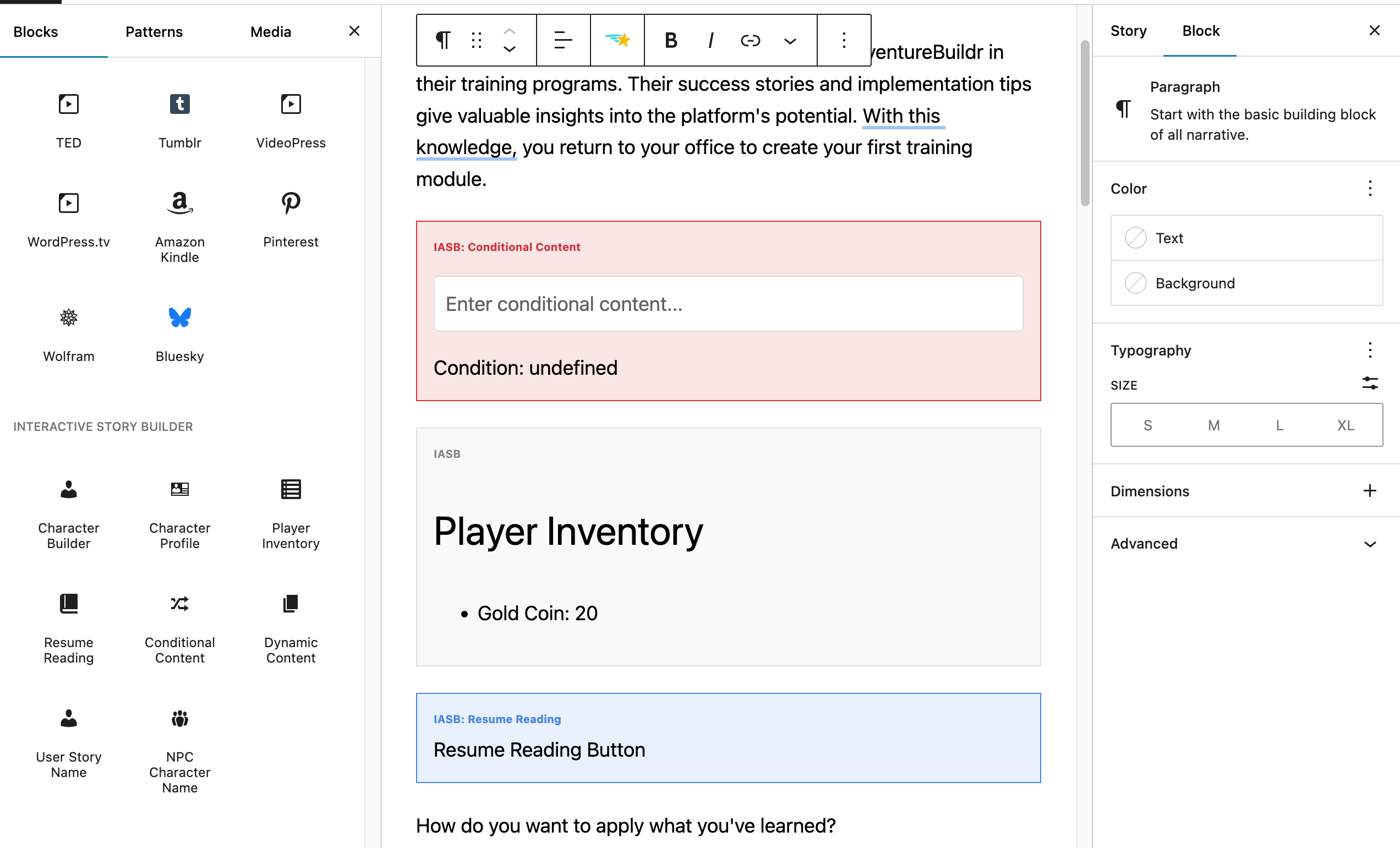
Task: Click the star AI assistant toolbar icon
Action: (x=617, y=40)
